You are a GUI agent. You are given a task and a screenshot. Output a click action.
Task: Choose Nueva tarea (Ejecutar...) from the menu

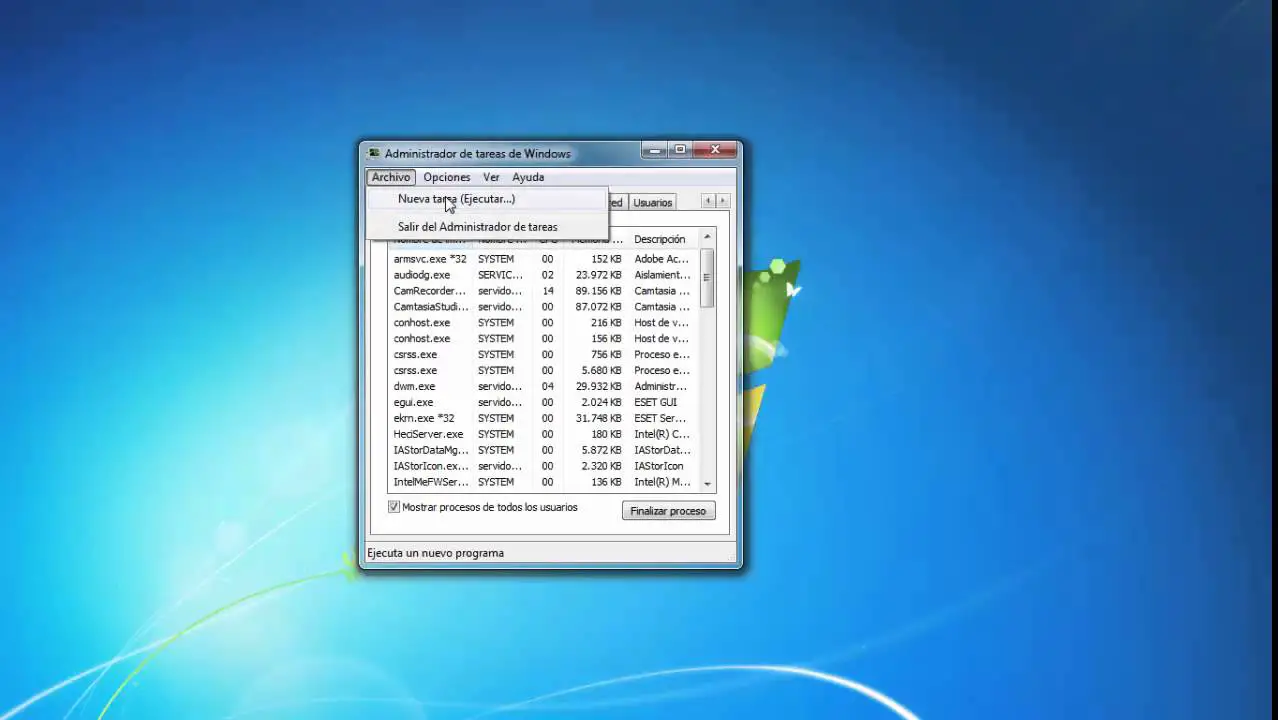(487, 199)
